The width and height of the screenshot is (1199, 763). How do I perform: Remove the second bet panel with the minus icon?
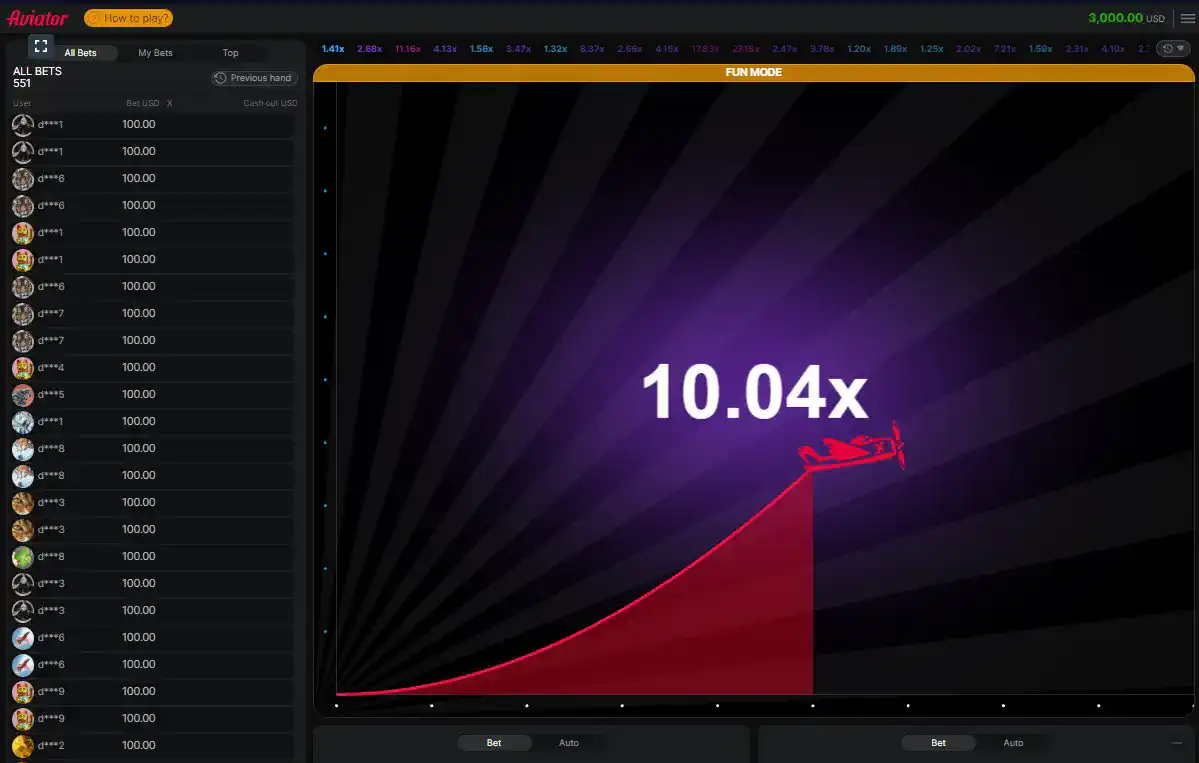coord(1177,743)
